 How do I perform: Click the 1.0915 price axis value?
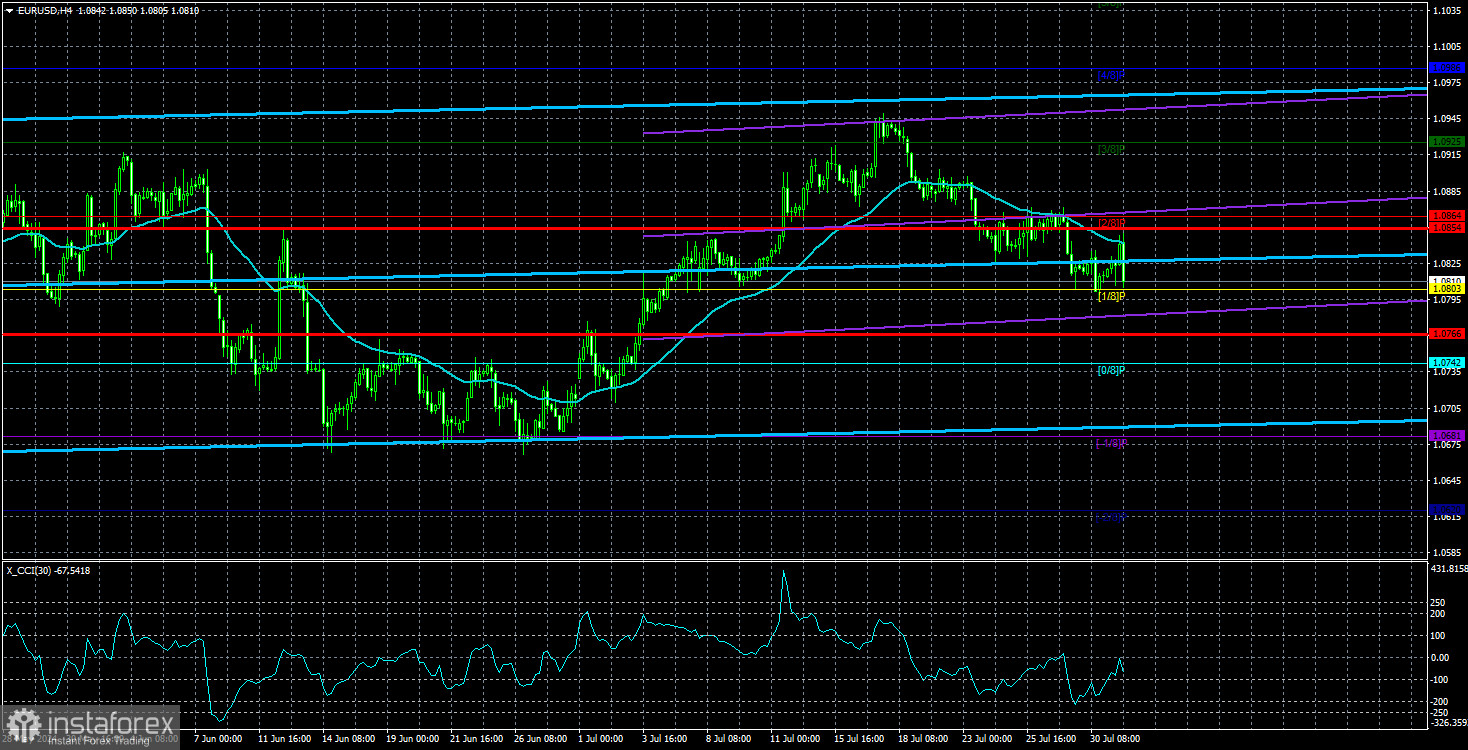[x=1447, y=155]
